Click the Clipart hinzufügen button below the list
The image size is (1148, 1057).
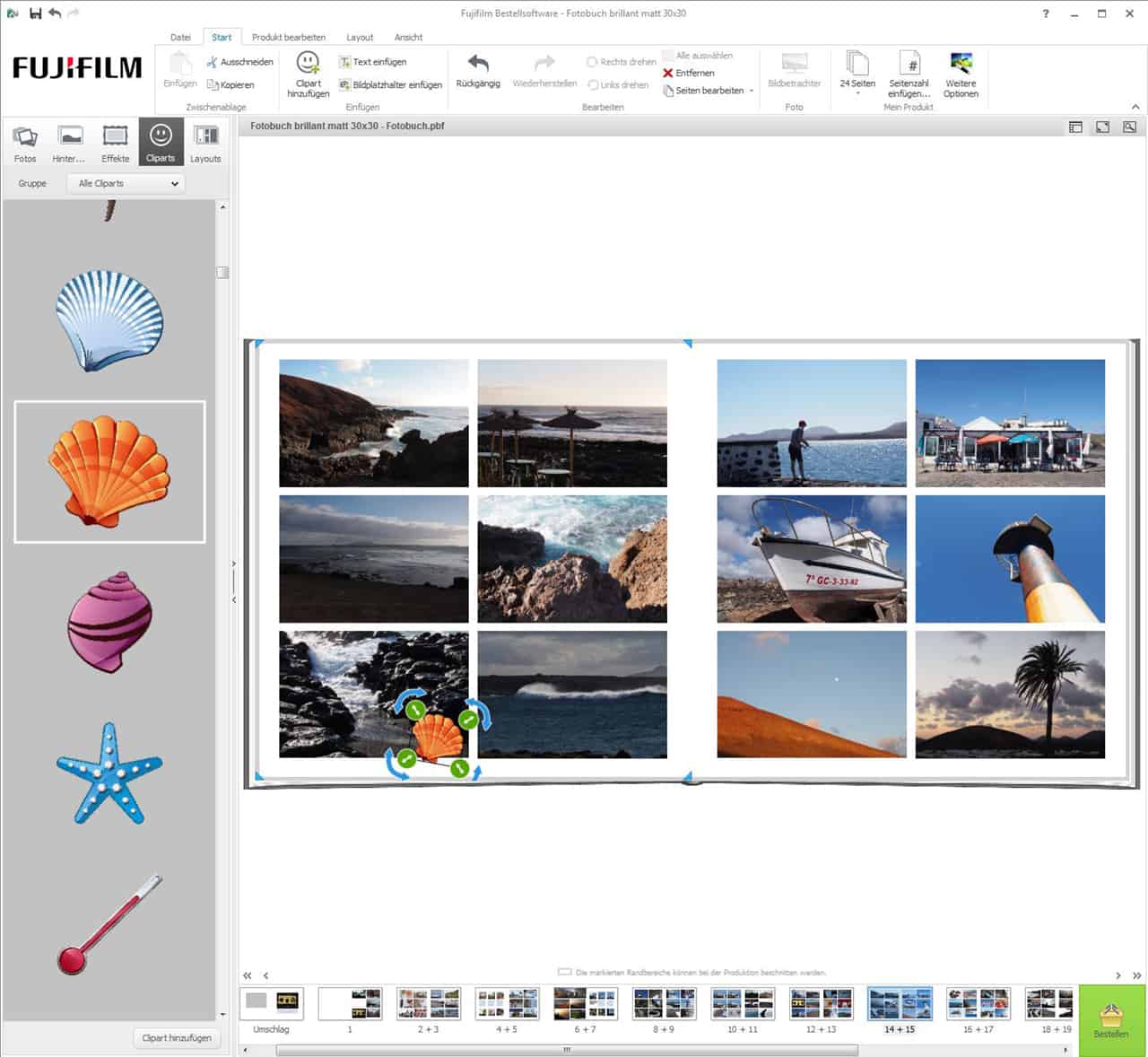177,1037
